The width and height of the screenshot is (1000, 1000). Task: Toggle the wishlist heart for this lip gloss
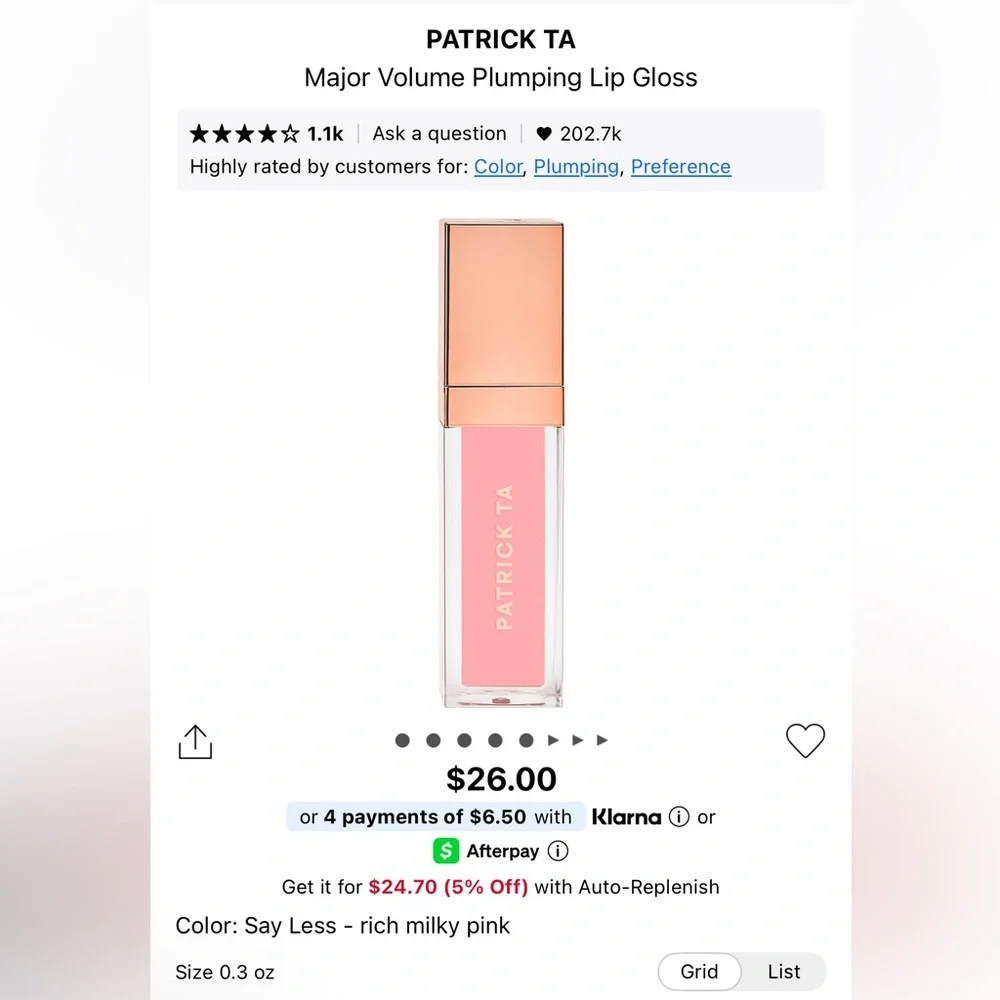coord(805,741)
